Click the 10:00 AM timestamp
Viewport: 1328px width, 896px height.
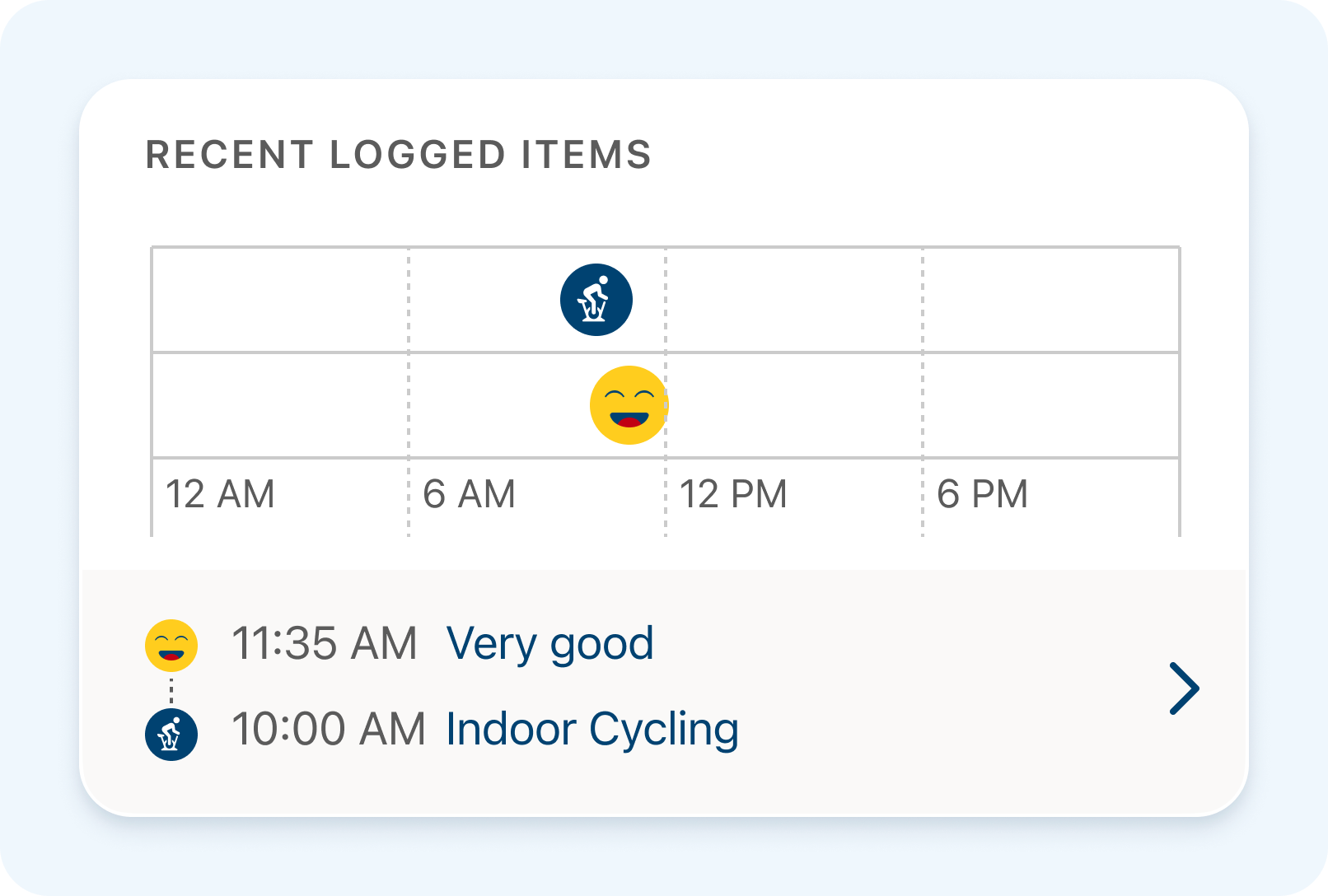coord(328,730)
